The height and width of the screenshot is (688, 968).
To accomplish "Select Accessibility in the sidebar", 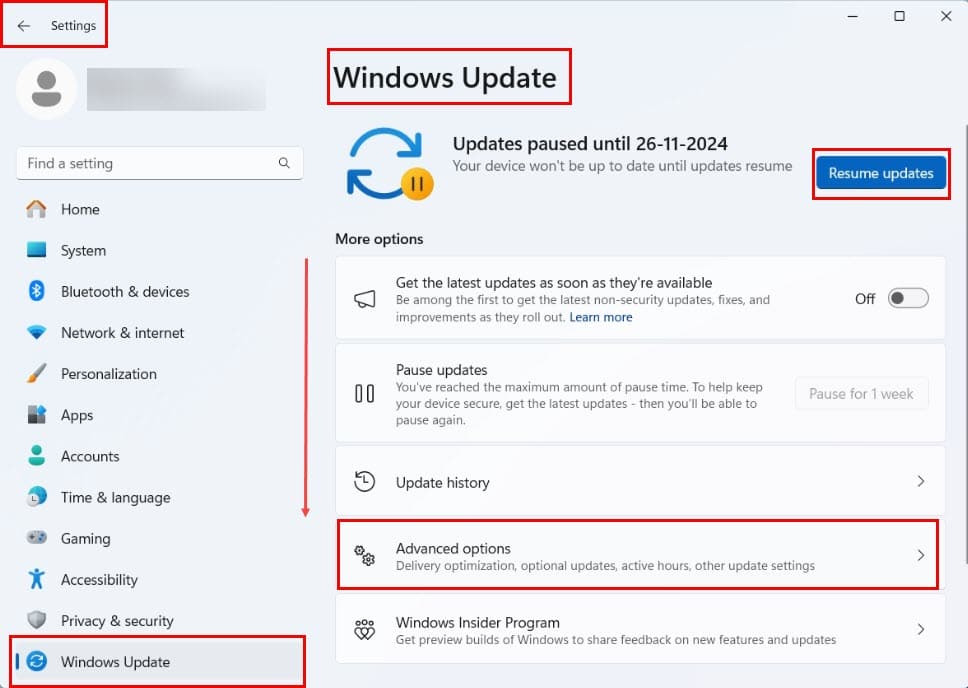I will click(x=159, y=579).
